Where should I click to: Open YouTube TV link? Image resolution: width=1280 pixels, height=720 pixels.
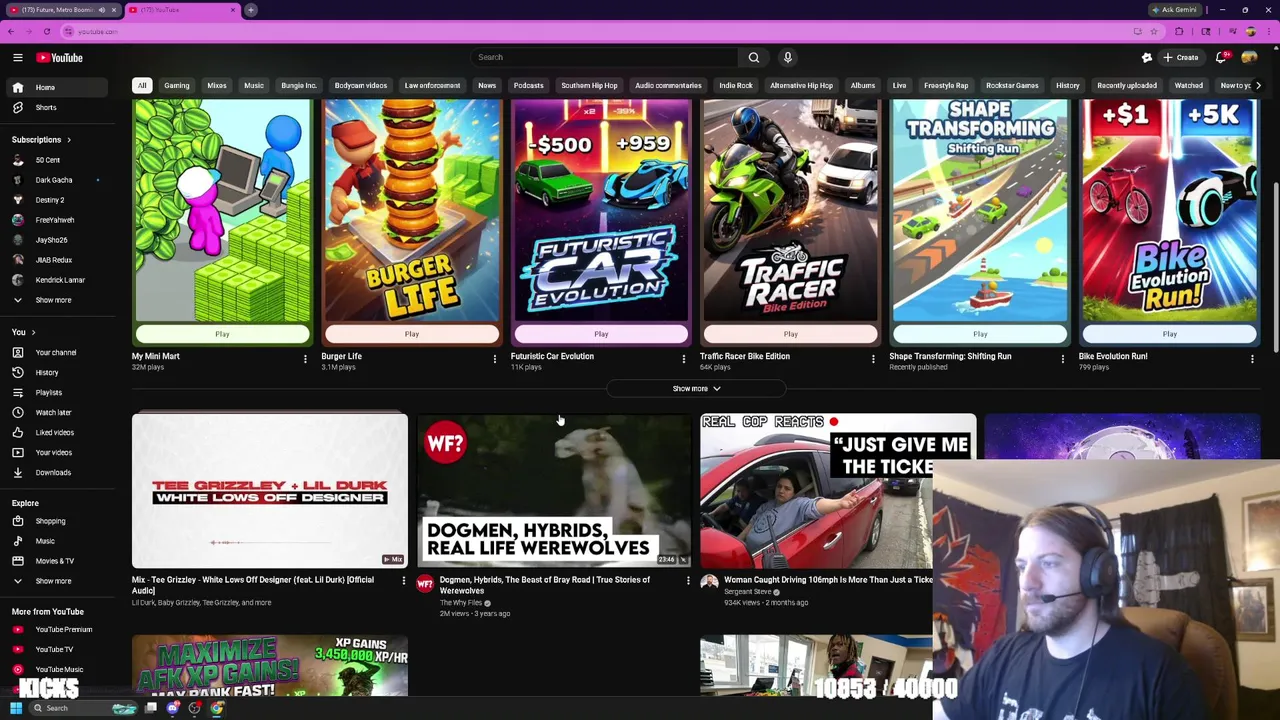pos(64,649)
